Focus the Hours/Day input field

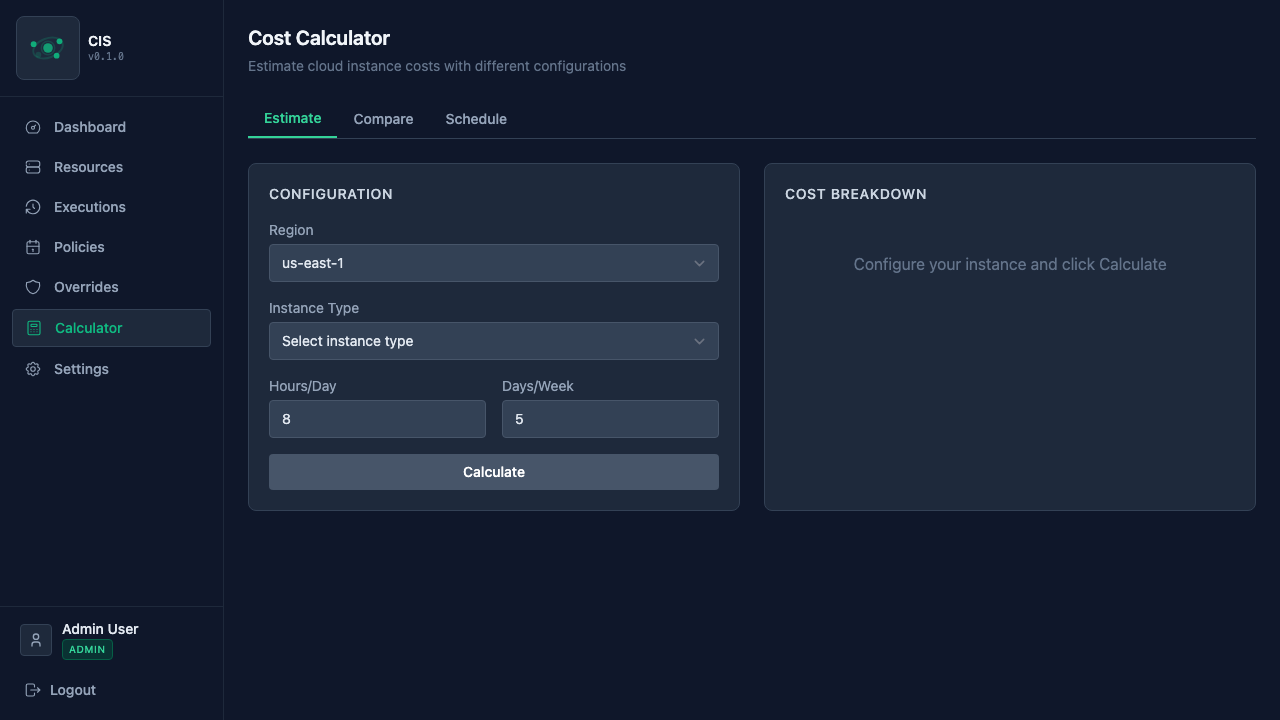[377, 419]
